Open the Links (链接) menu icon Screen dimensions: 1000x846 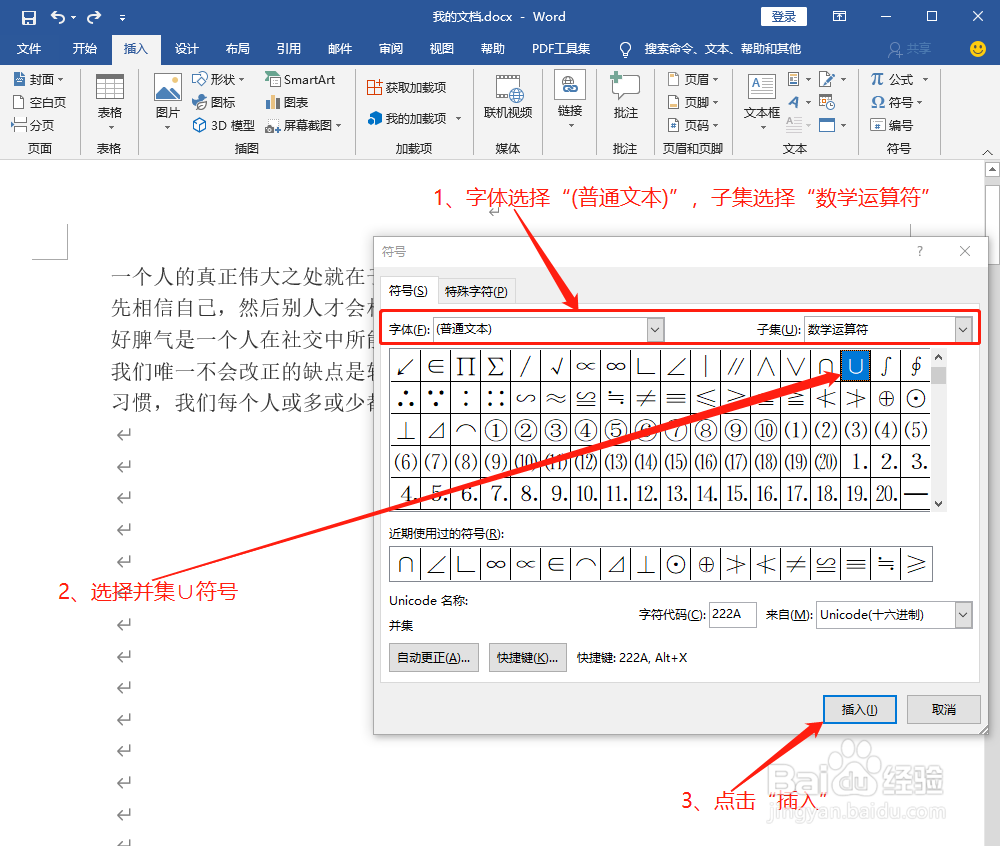[570, 85]
